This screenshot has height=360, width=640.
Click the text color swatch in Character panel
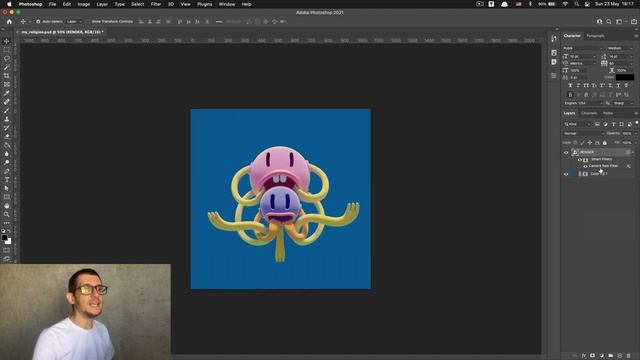point(625,77)
